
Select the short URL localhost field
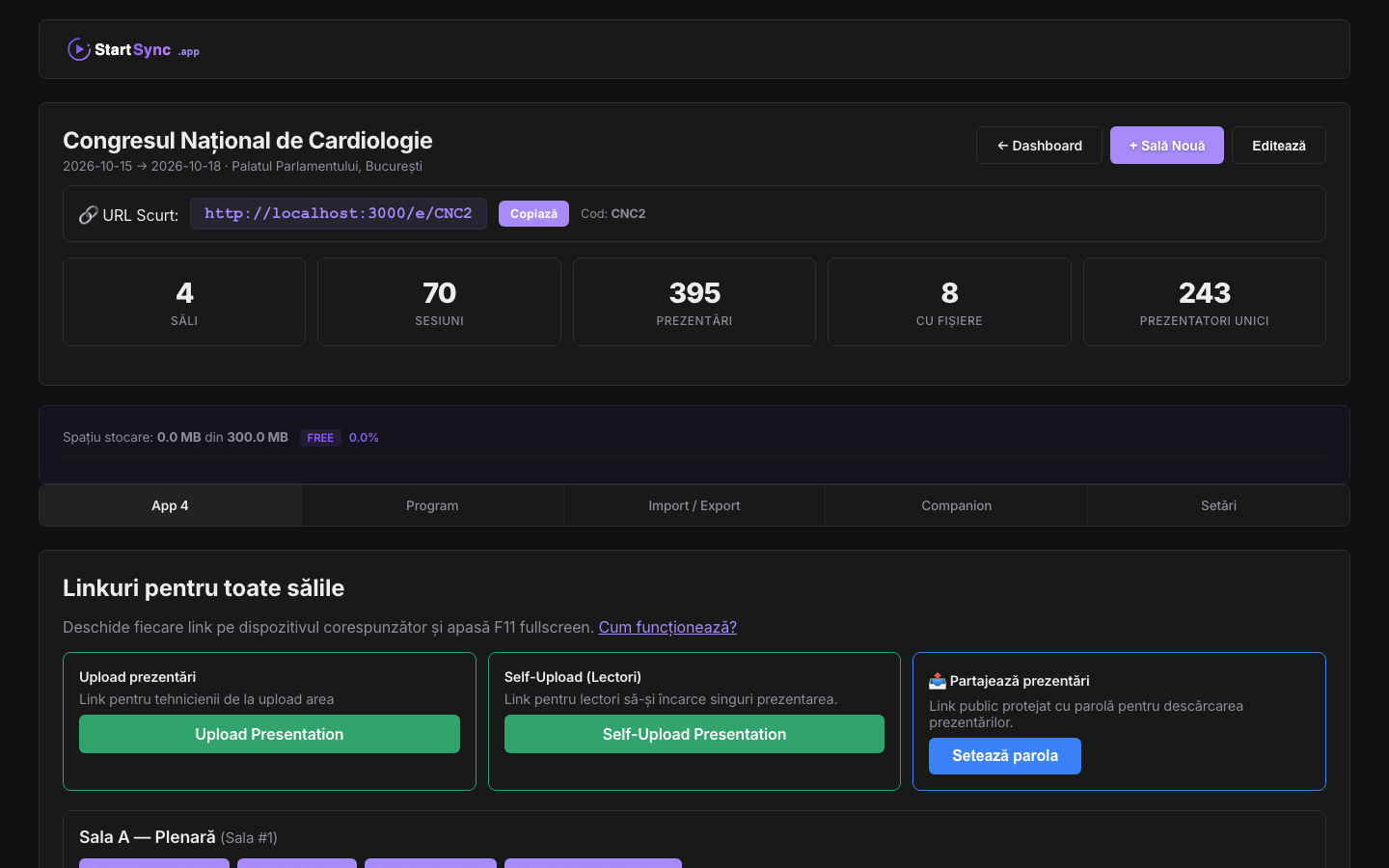[x=338, y=214]
